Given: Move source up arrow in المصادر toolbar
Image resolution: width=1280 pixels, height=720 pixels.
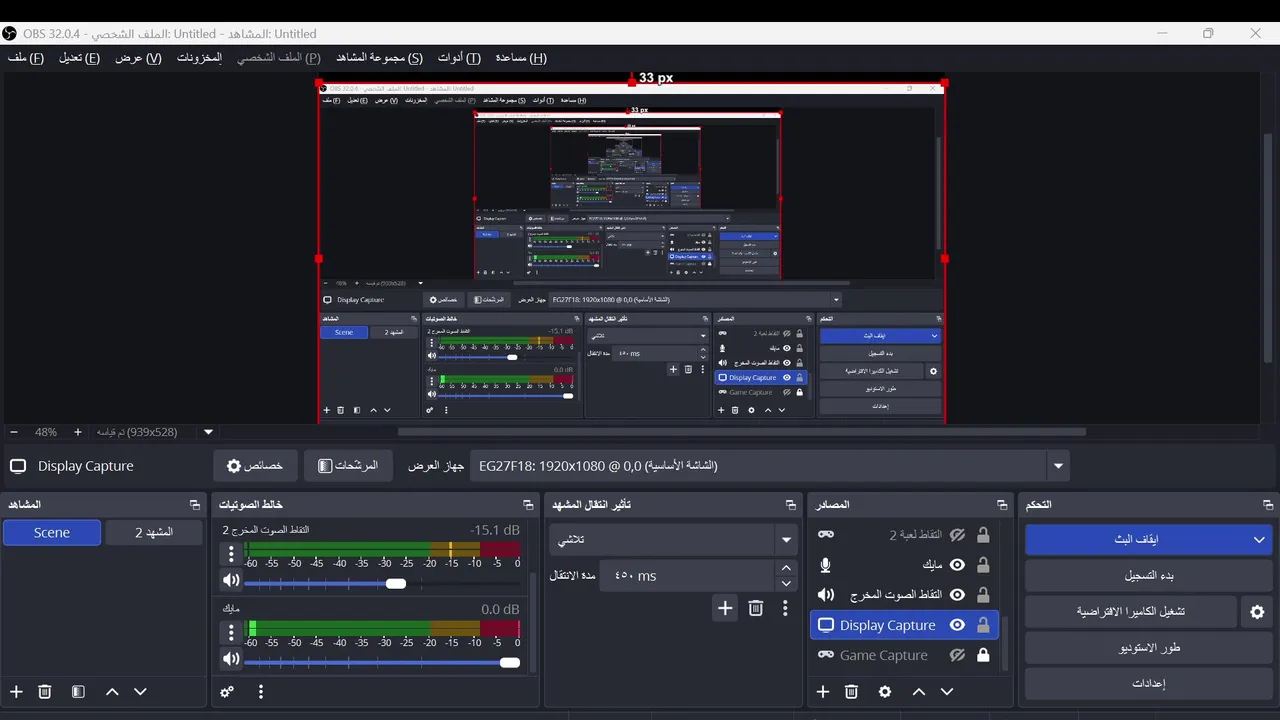Looking at the screenshot, I should pyautogui.click(x=919, y=692).
